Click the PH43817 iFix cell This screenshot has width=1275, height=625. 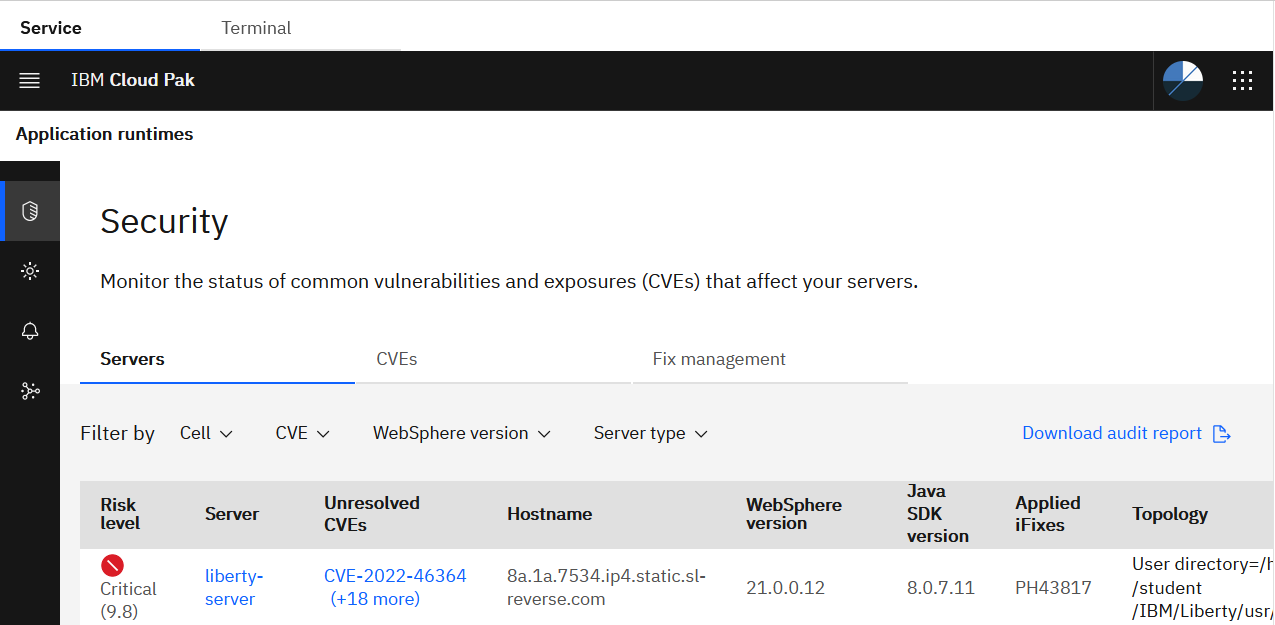[1053, 588]
